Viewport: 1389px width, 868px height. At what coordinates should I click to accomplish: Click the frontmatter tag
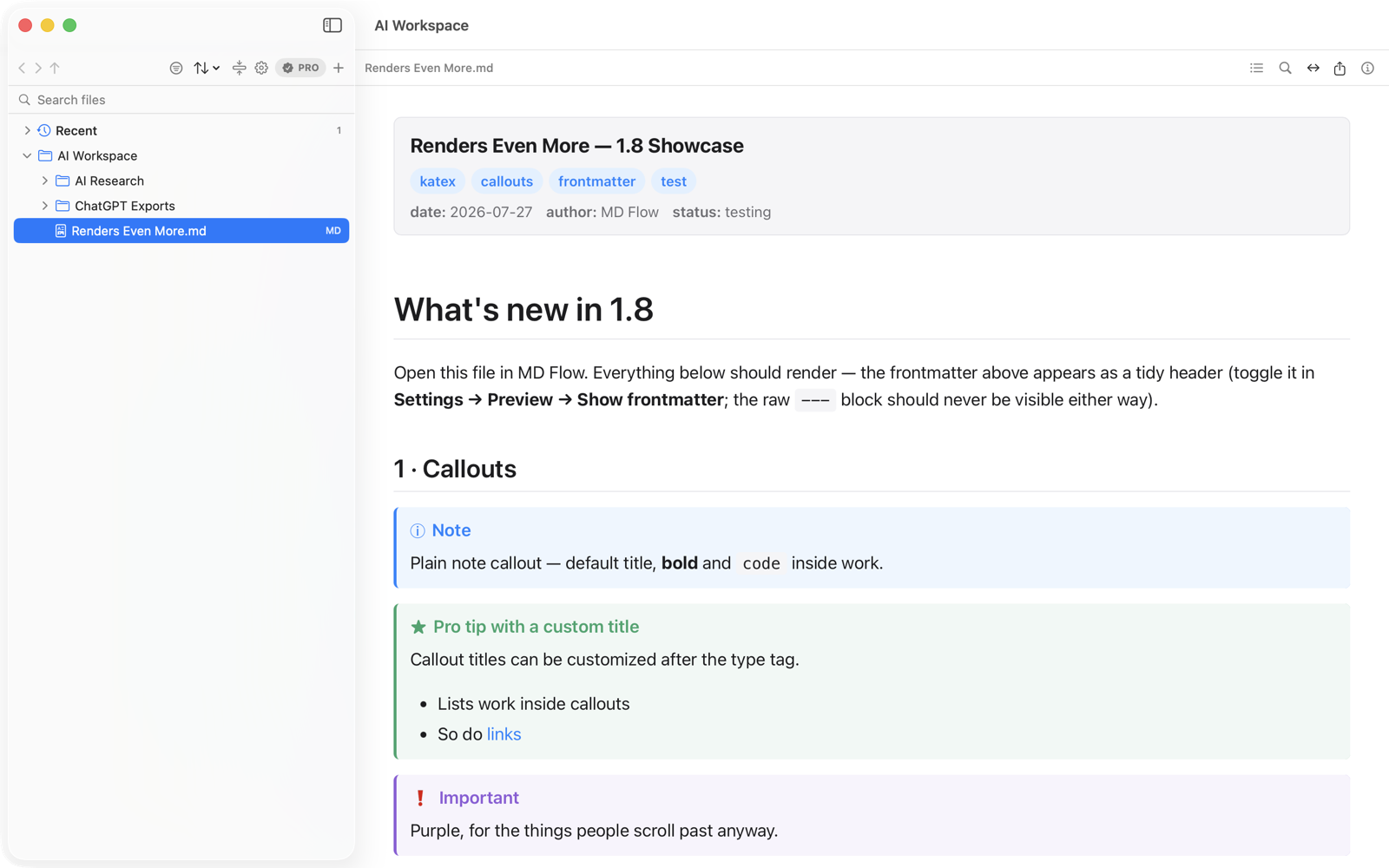(x=596, y=181)
